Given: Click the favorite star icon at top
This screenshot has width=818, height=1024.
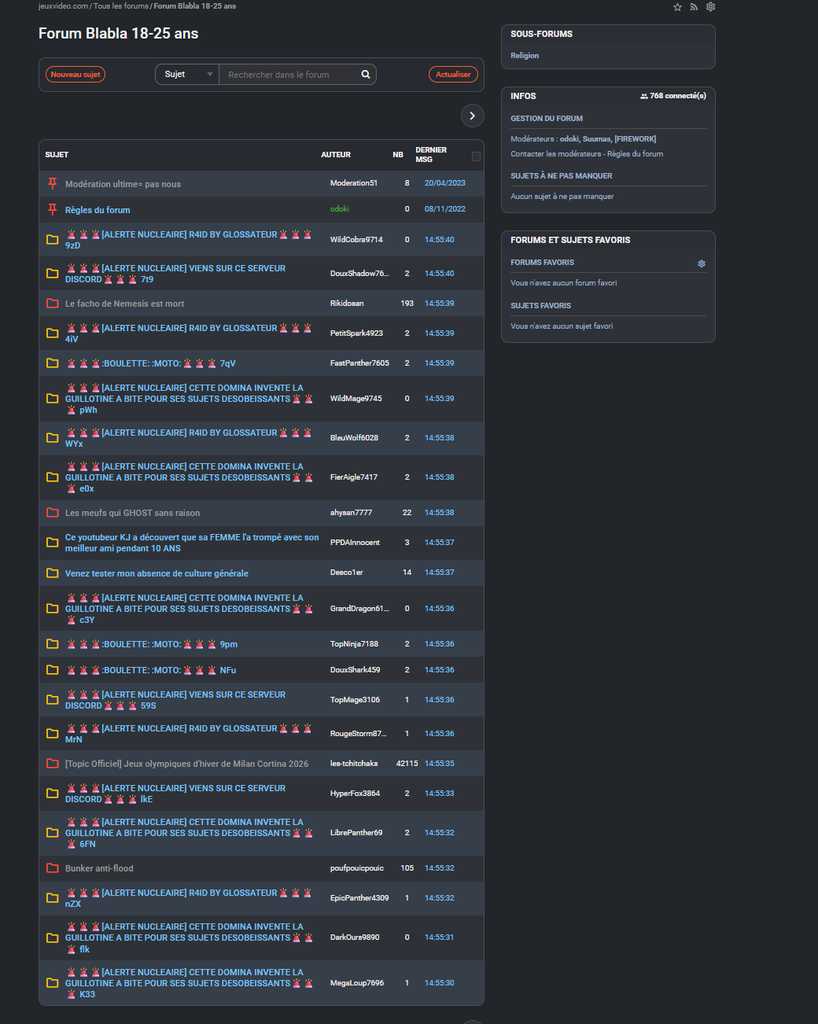Looking at the screenshot, I should pyautogui.click(x=677, y=7).
